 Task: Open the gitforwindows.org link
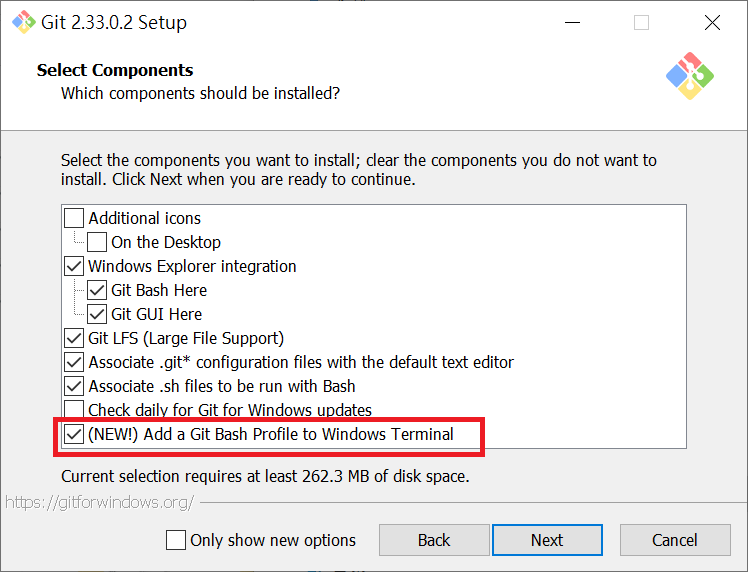point(100,502)
